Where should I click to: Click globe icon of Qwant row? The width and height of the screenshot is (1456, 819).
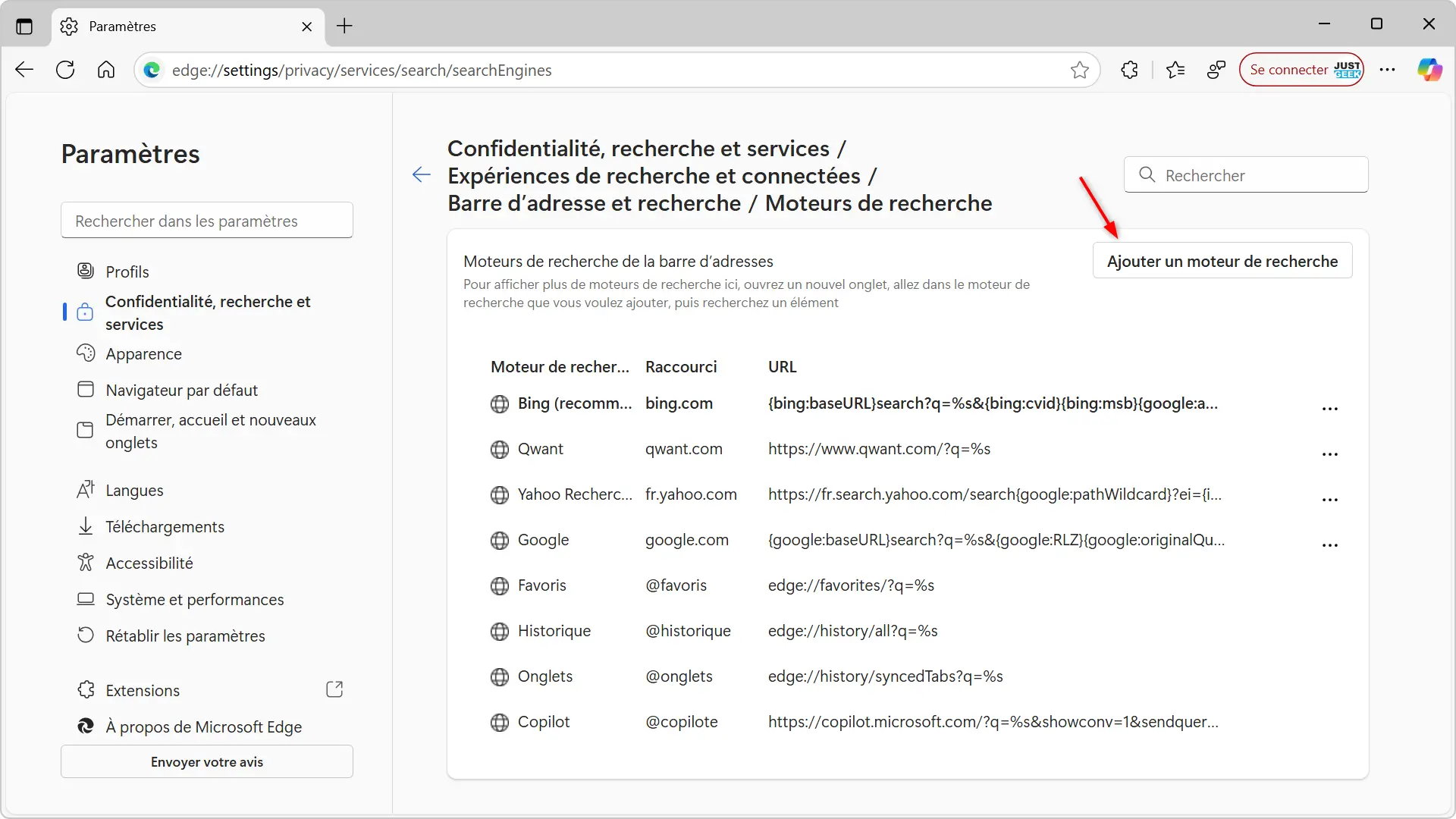(500, 450)
